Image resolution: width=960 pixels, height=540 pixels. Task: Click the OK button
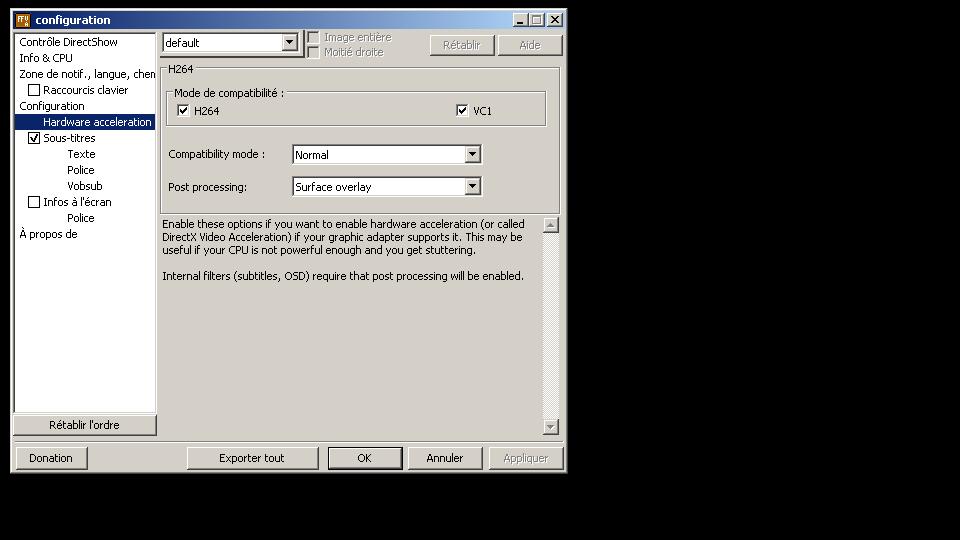pyautogui.click(x=364, y=458)
